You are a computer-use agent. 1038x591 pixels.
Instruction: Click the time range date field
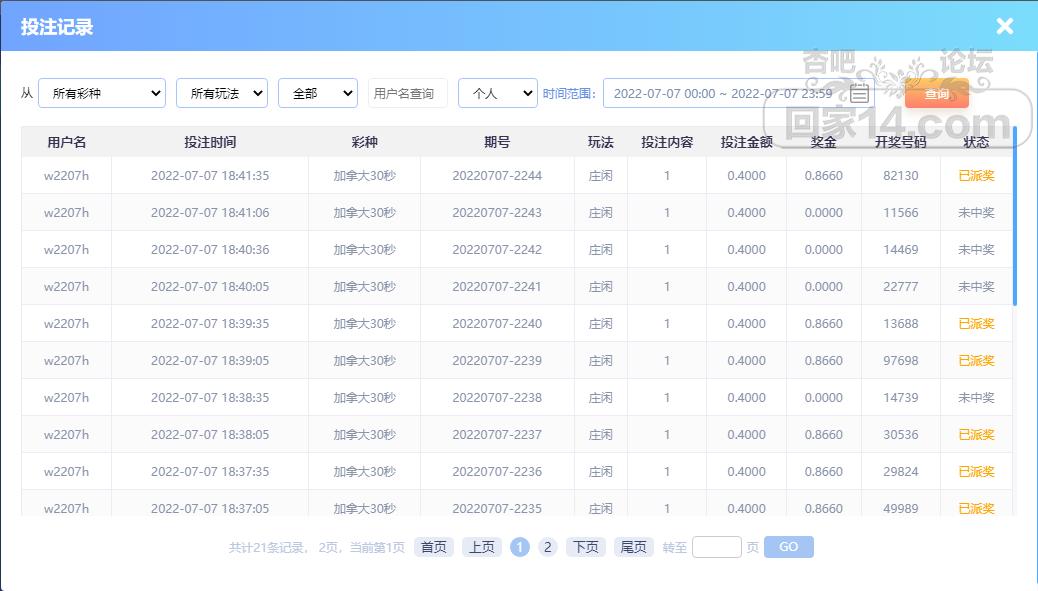[x=722, y=93]
